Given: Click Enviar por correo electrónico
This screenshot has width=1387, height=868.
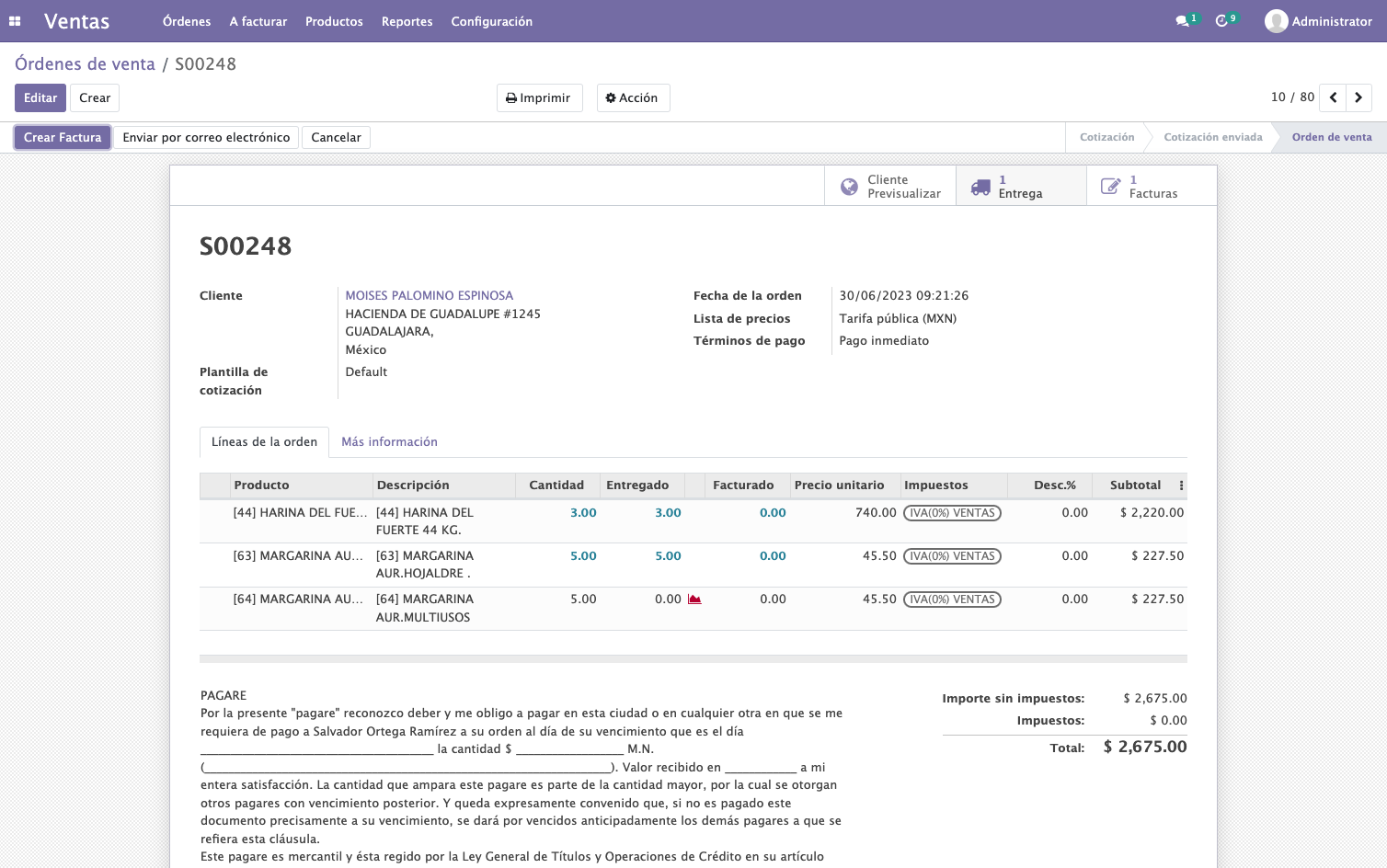Looking at the screenshot, I should (206, 138).
